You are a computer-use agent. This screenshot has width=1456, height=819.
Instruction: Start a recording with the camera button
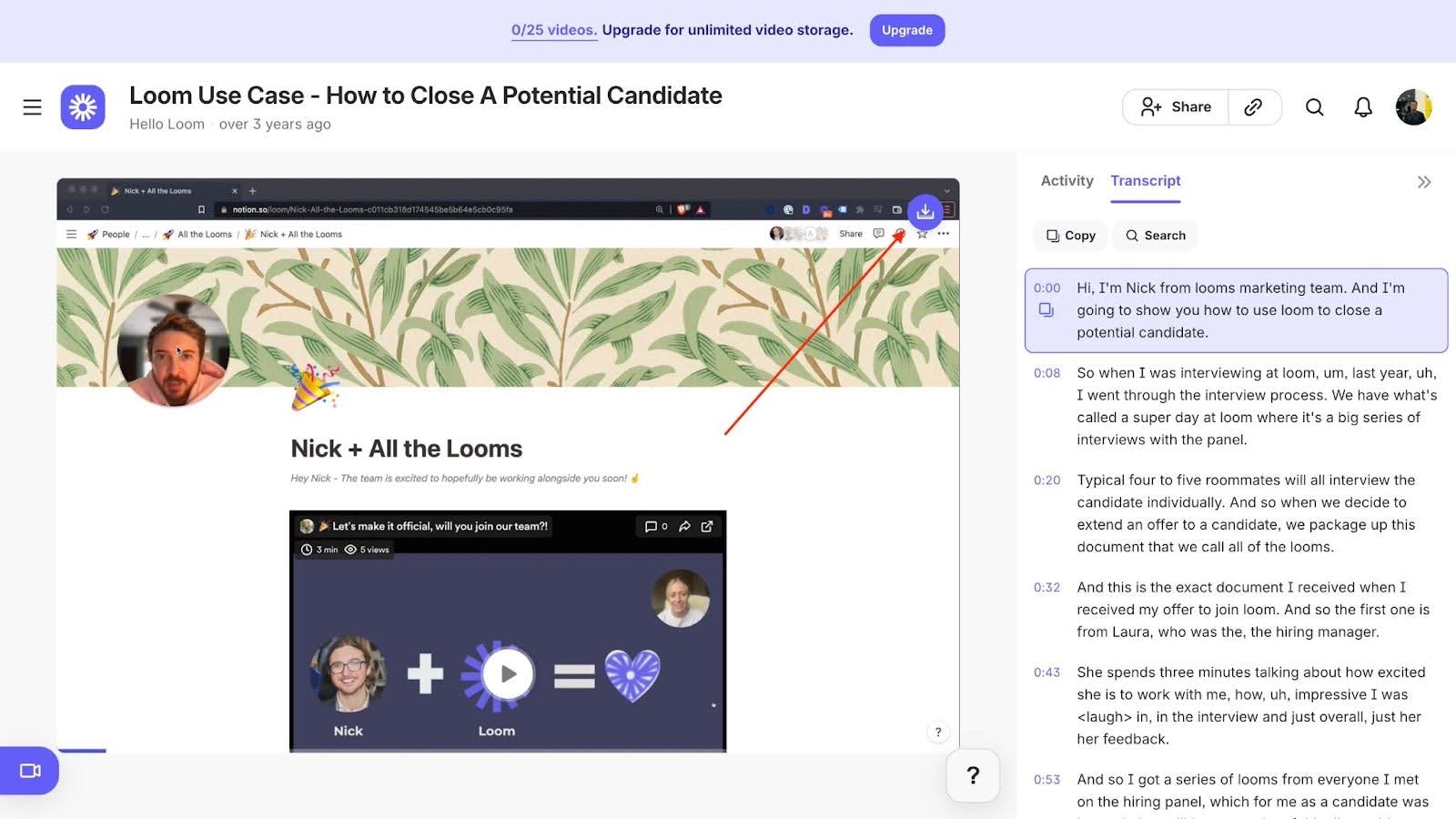(29, 771)
